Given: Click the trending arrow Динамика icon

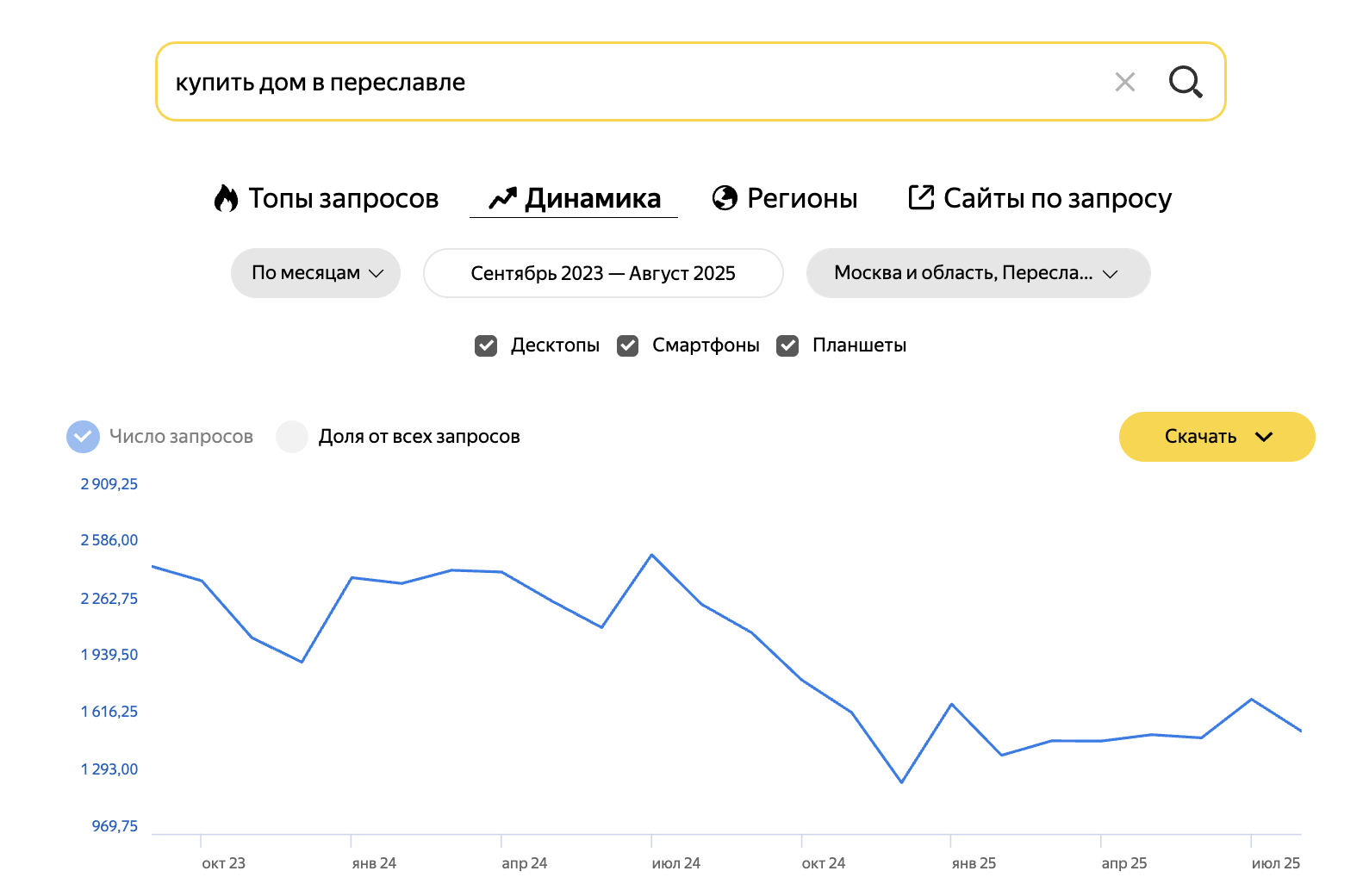Looking at the screenshot, I should 502,198.
